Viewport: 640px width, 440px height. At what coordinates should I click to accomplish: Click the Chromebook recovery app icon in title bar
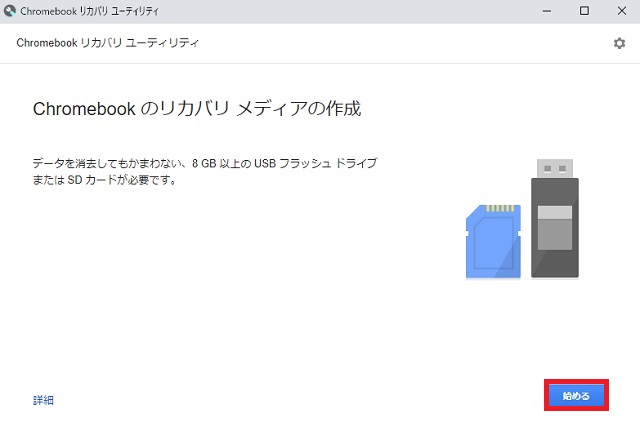pos(9,11)
